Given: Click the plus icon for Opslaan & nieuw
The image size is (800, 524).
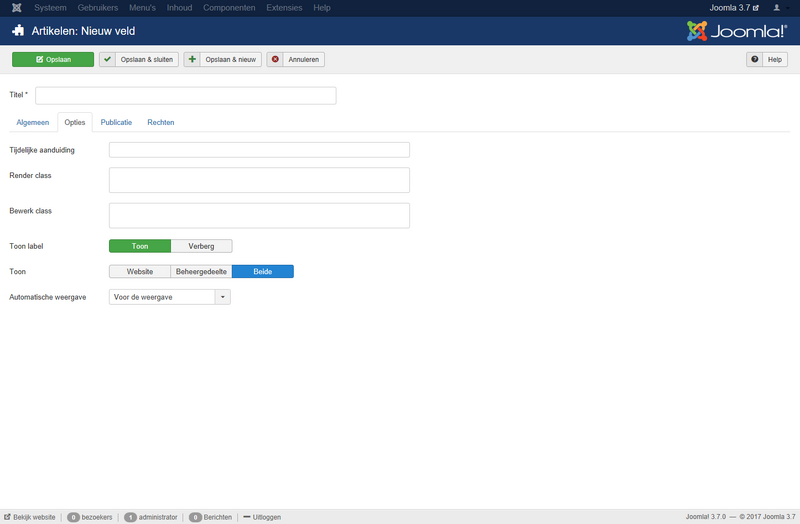Looking at the screenshot, I should click(x=192, y=59).
